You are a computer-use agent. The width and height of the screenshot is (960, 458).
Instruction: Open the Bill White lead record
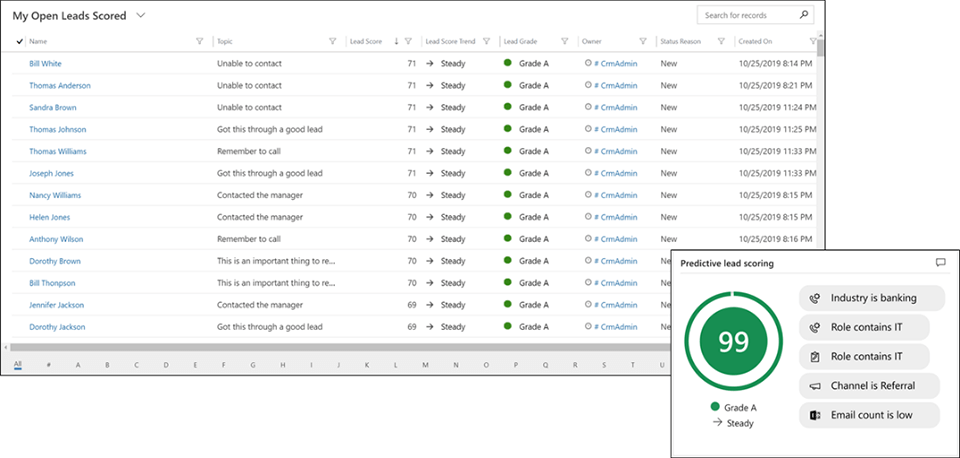tap(45, 64)
